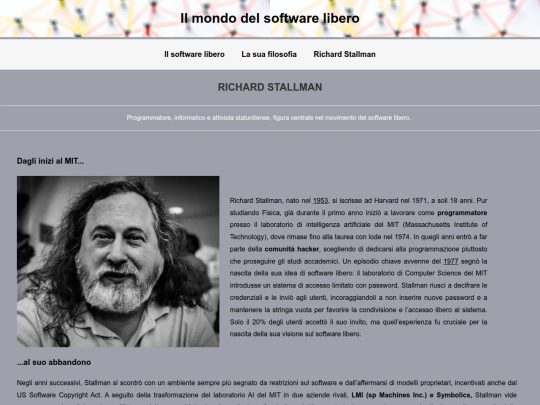This screenshot has width=540, height=405.
Task: Follow the underlined '1977' link
Action: pyautogui.click(x=450, y=261)
